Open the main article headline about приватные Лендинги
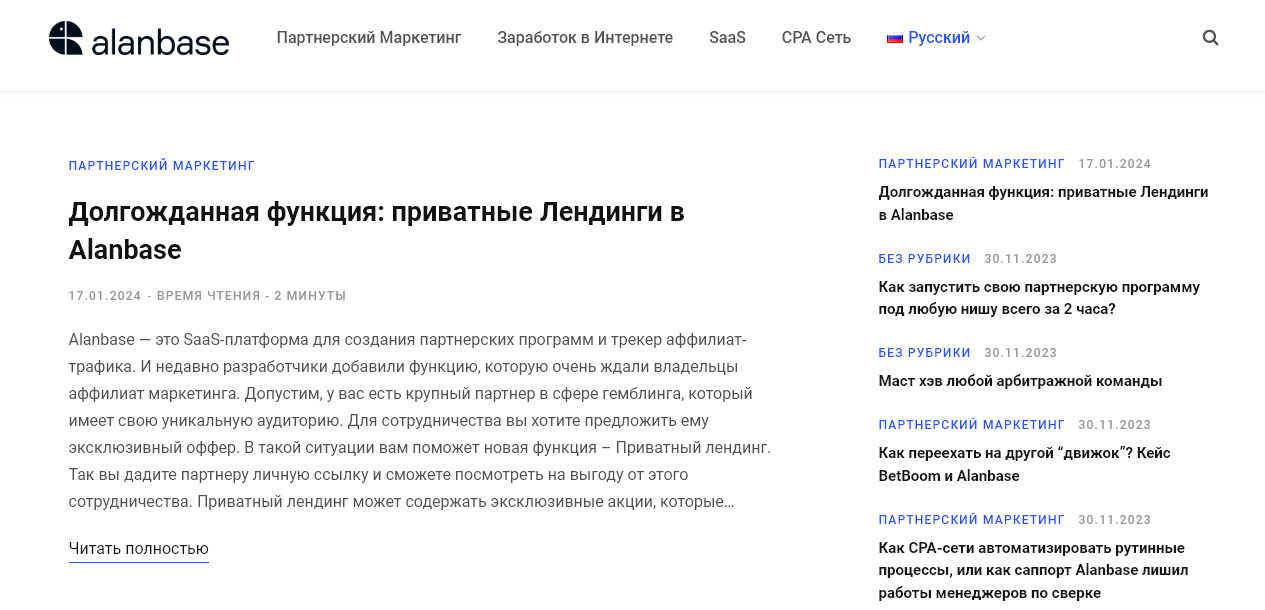 coord(376,230)
